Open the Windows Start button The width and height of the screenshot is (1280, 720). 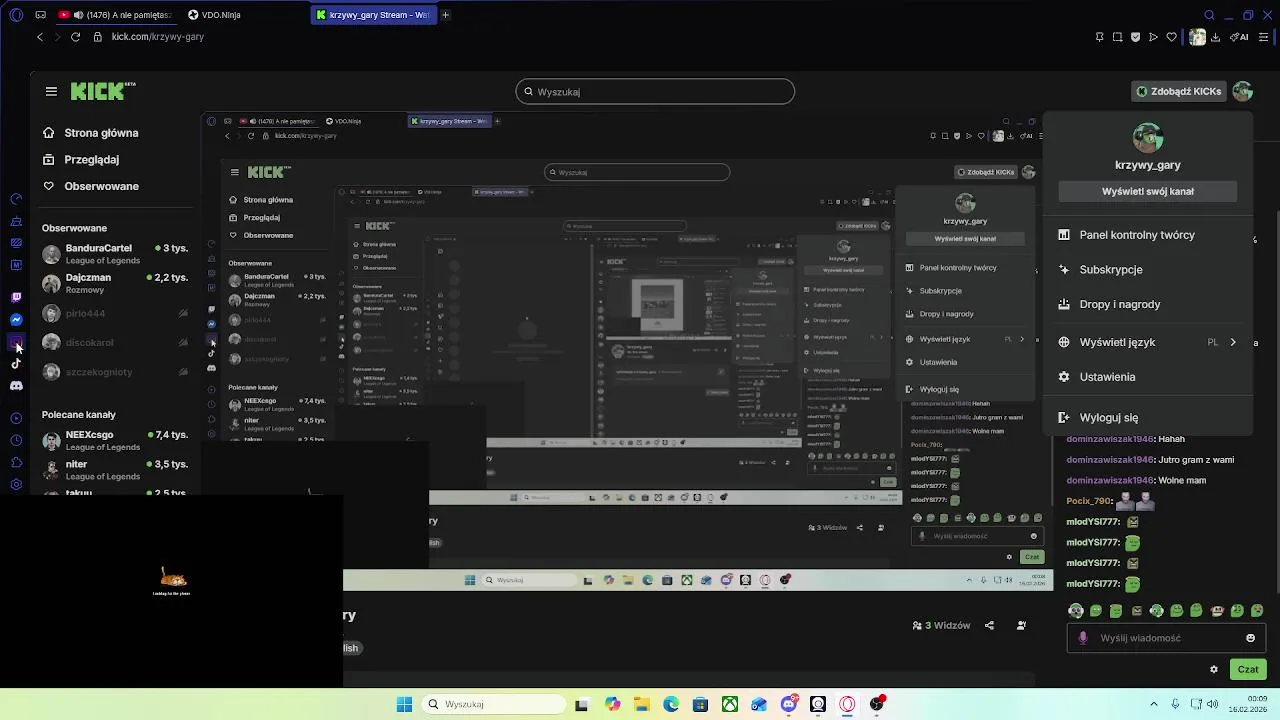[x=404, y=704]
